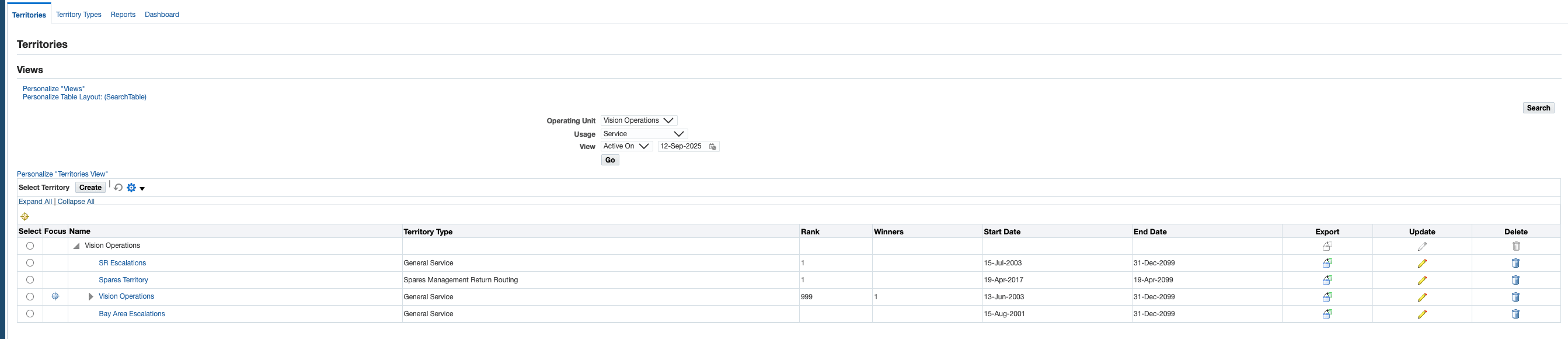
Task: Update the Spares Territory row
Action: coord(1422,281)
